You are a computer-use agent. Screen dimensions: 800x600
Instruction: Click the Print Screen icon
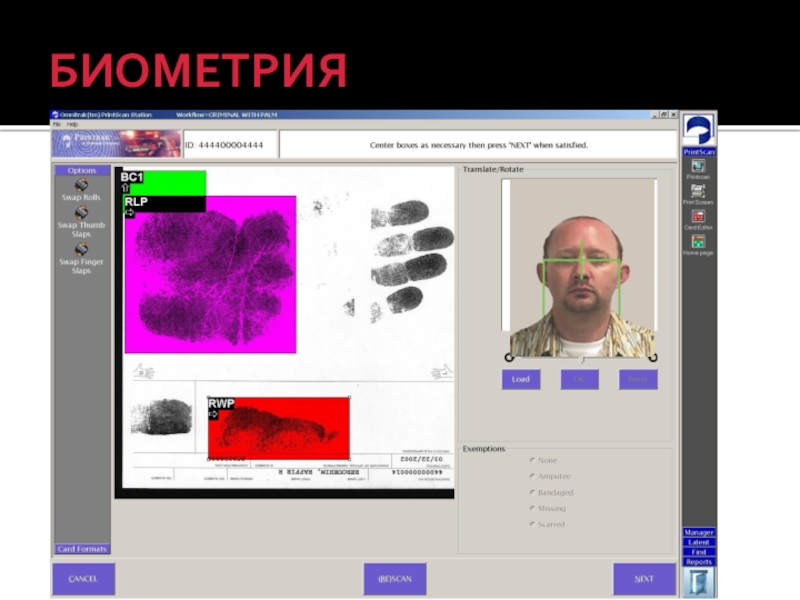pos(698,191)
